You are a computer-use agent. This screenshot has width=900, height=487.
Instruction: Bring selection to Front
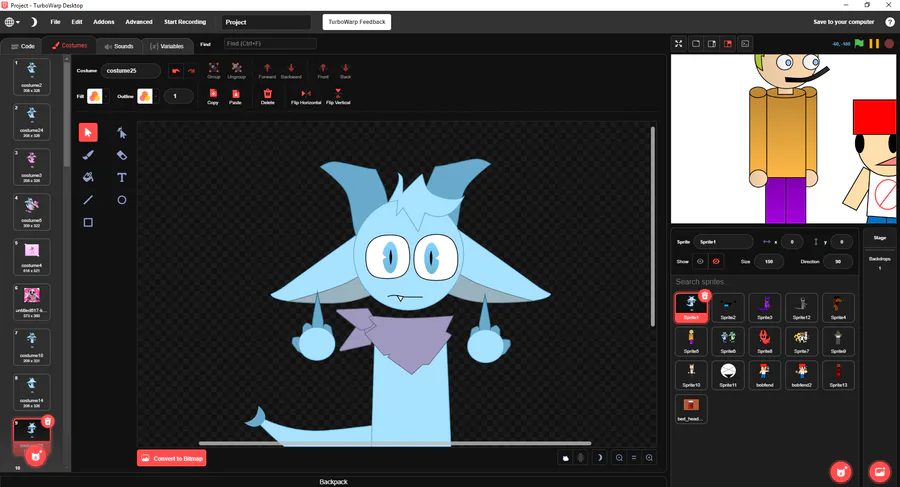323,71
